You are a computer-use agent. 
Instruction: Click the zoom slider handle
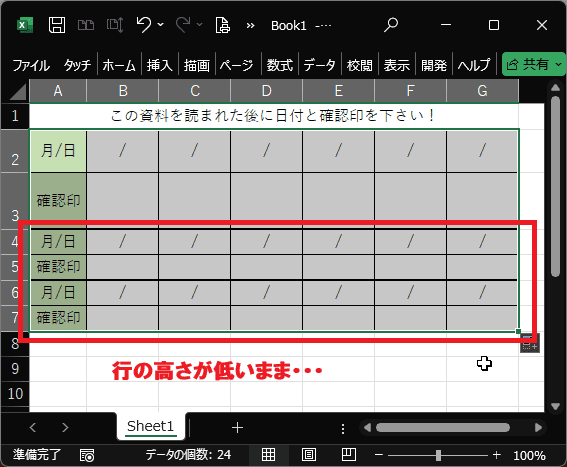(x=438, y=455)
